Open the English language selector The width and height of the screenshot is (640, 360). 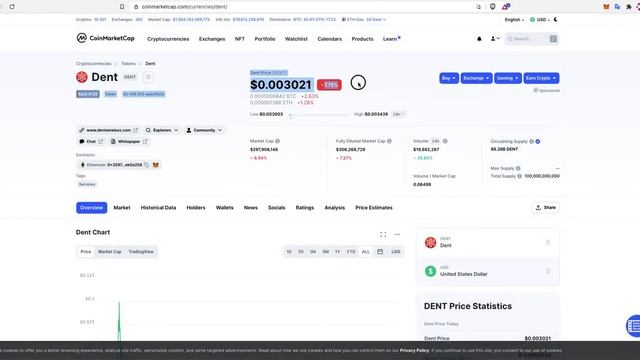click(514, 20)
